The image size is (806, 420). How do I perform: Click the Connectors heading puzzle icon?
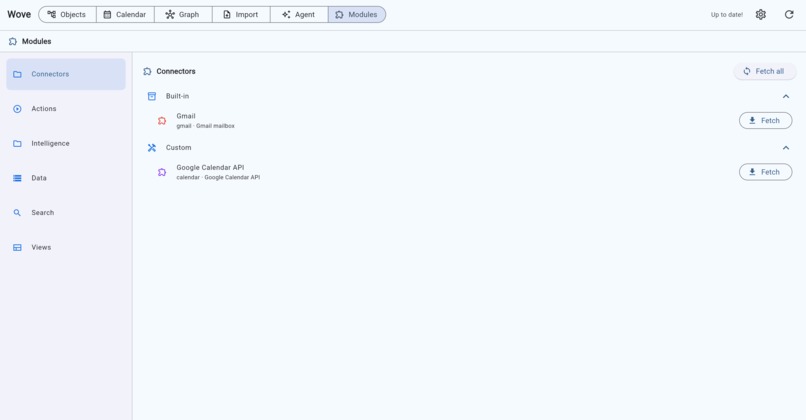[x=148, y=71]
